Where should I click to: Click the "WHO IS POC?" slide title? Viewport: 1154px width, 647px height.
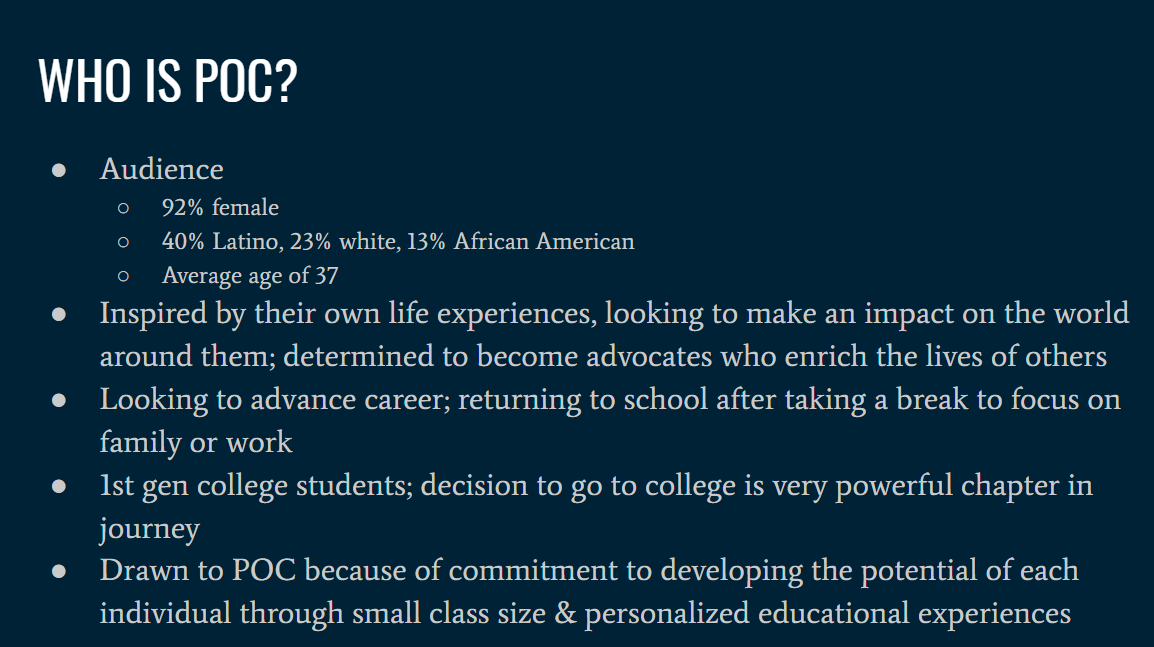coord(168,80)
